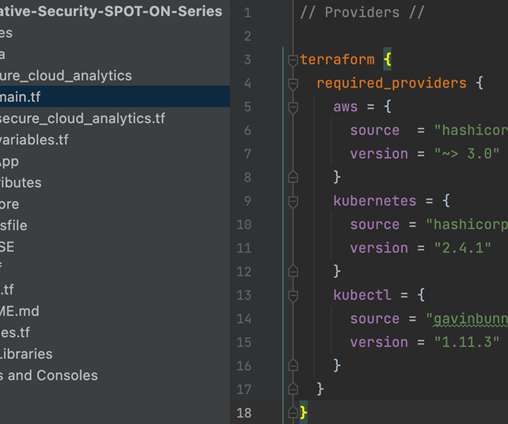The width and height of the screenshot is (508, 424).
Task: Click the 'kubernetes' identifier on line 9
Action: click(375, 201)
